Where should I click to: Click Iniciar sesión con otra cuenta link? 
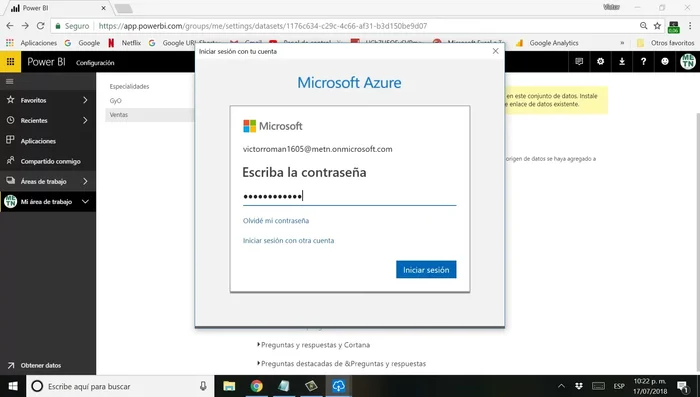[x=288, y=240]
